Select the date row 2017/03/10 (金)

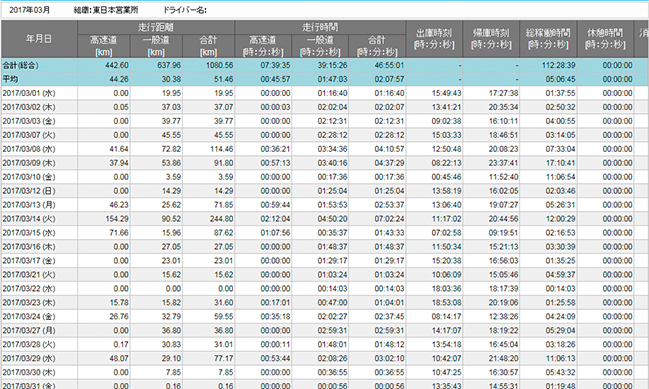(x=29, y=177)
